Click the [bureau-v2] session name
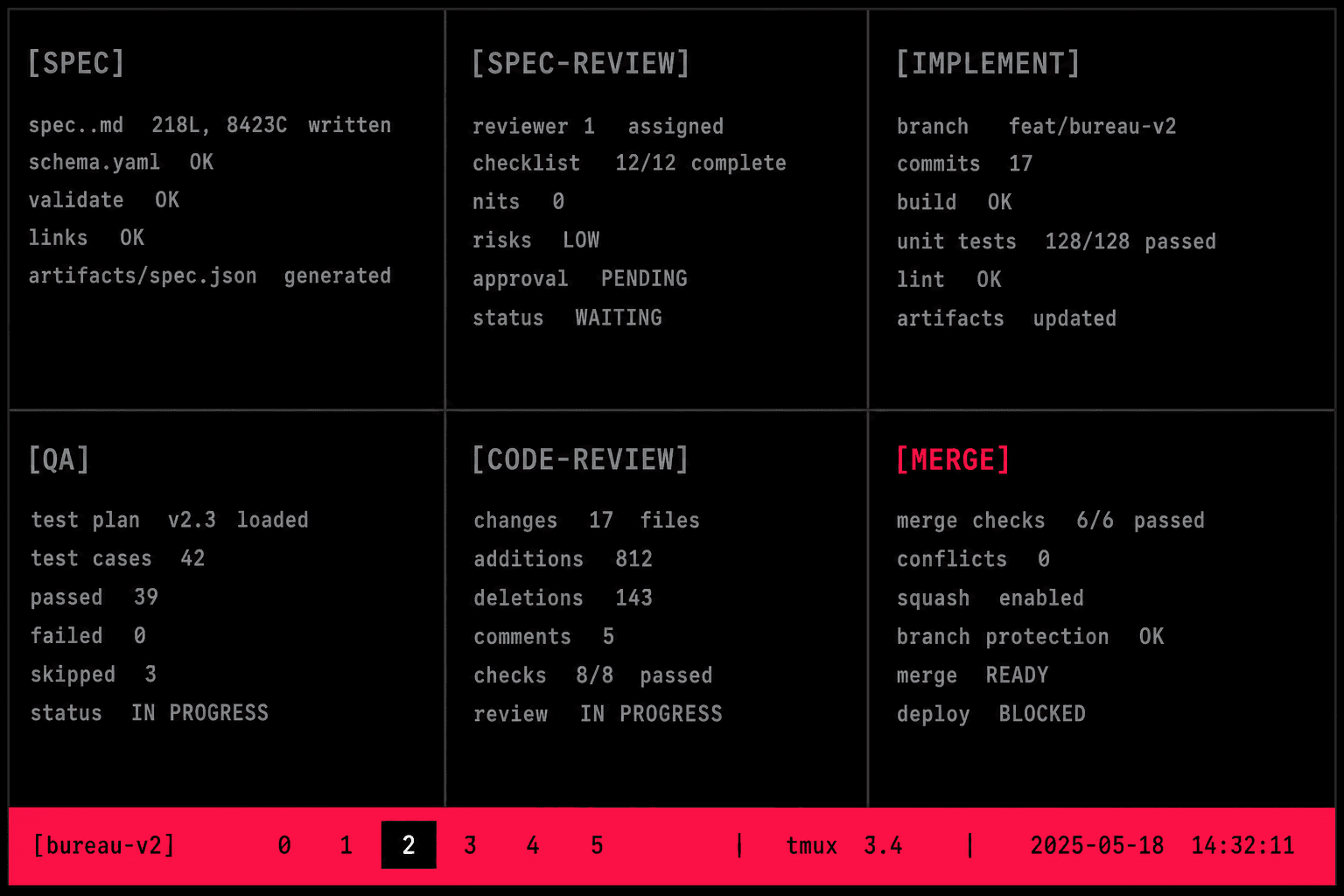 point(104,845)
